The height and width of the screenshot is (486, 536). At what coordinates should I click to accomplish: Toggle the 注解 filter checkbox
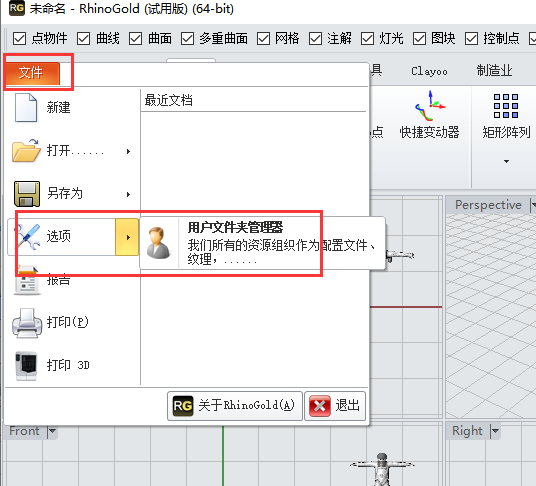(315, 39)
